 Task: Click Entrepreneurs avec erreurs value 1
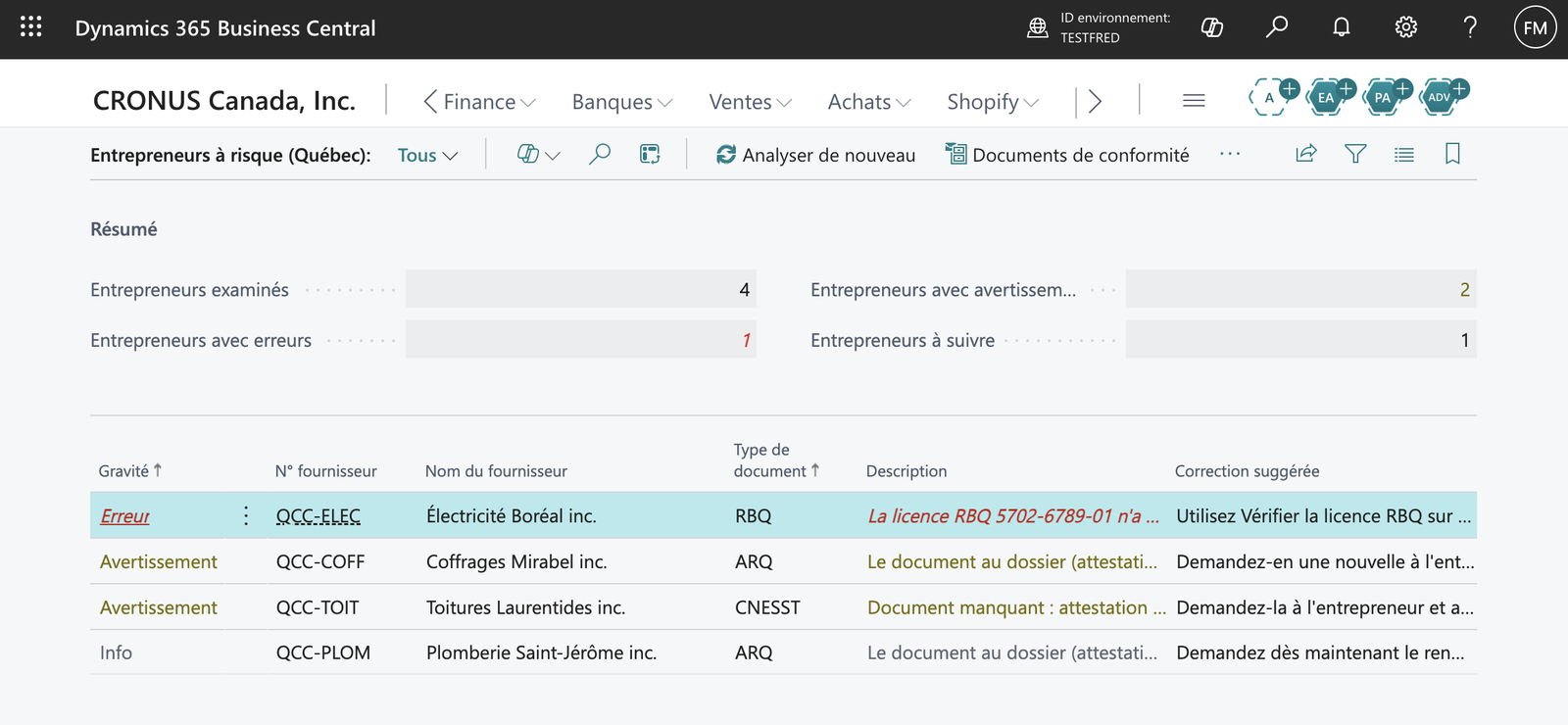click(x=581, y=340)
